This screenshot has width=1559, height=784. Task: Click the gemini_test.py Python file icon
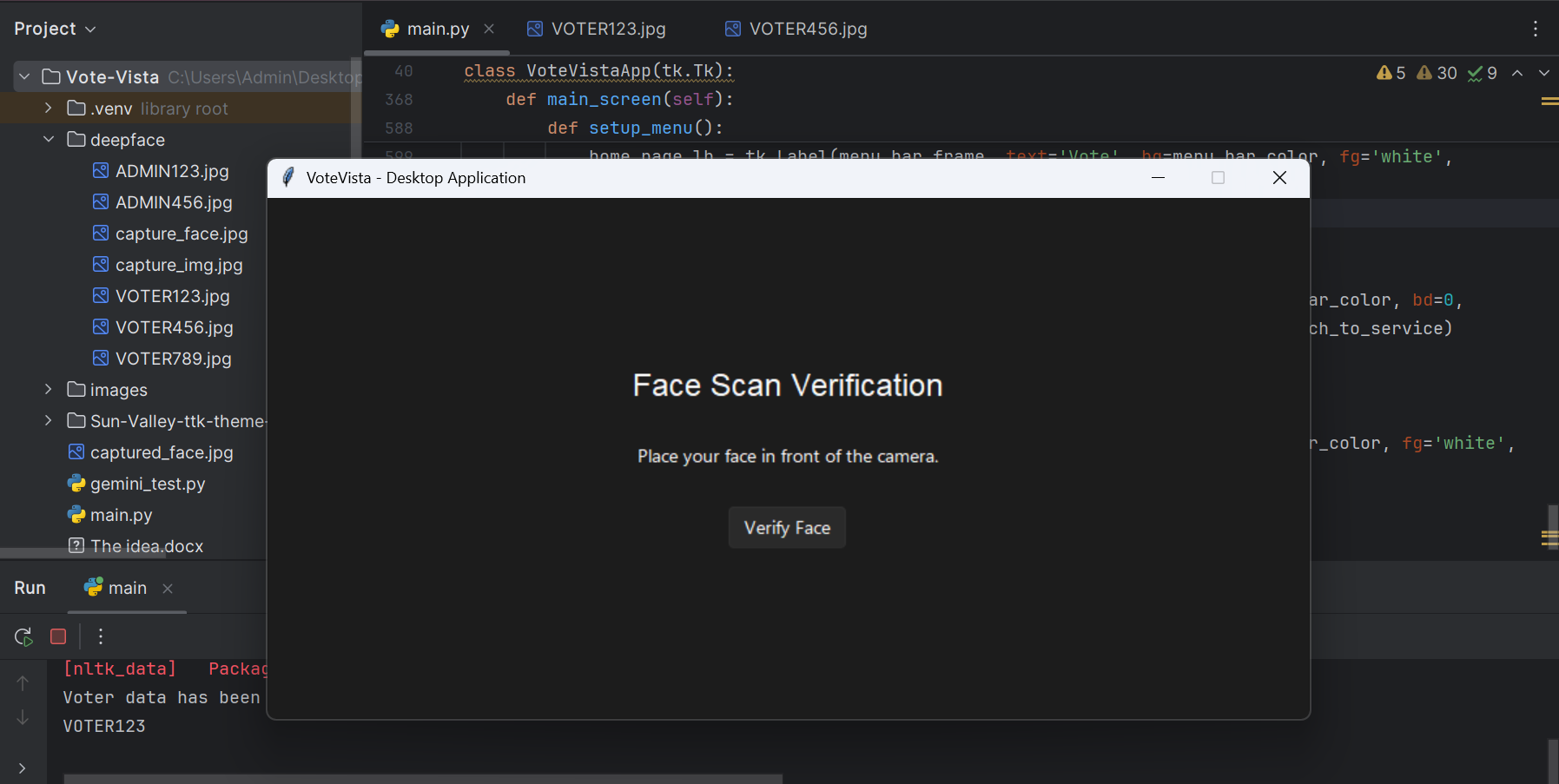point(76,483)
